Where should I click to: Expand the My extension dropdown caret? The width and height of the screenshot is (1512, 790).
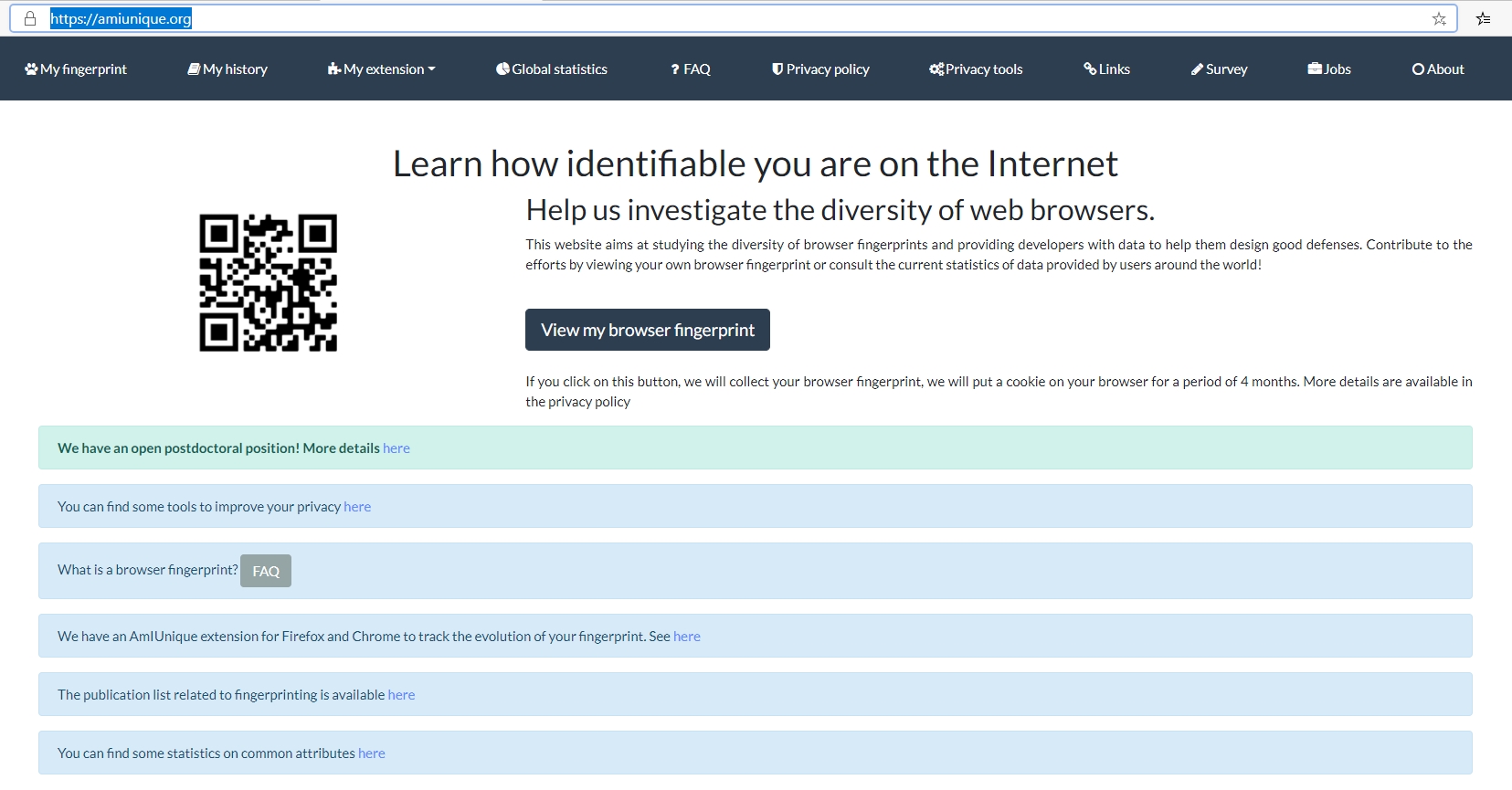(x=431, y=69)
